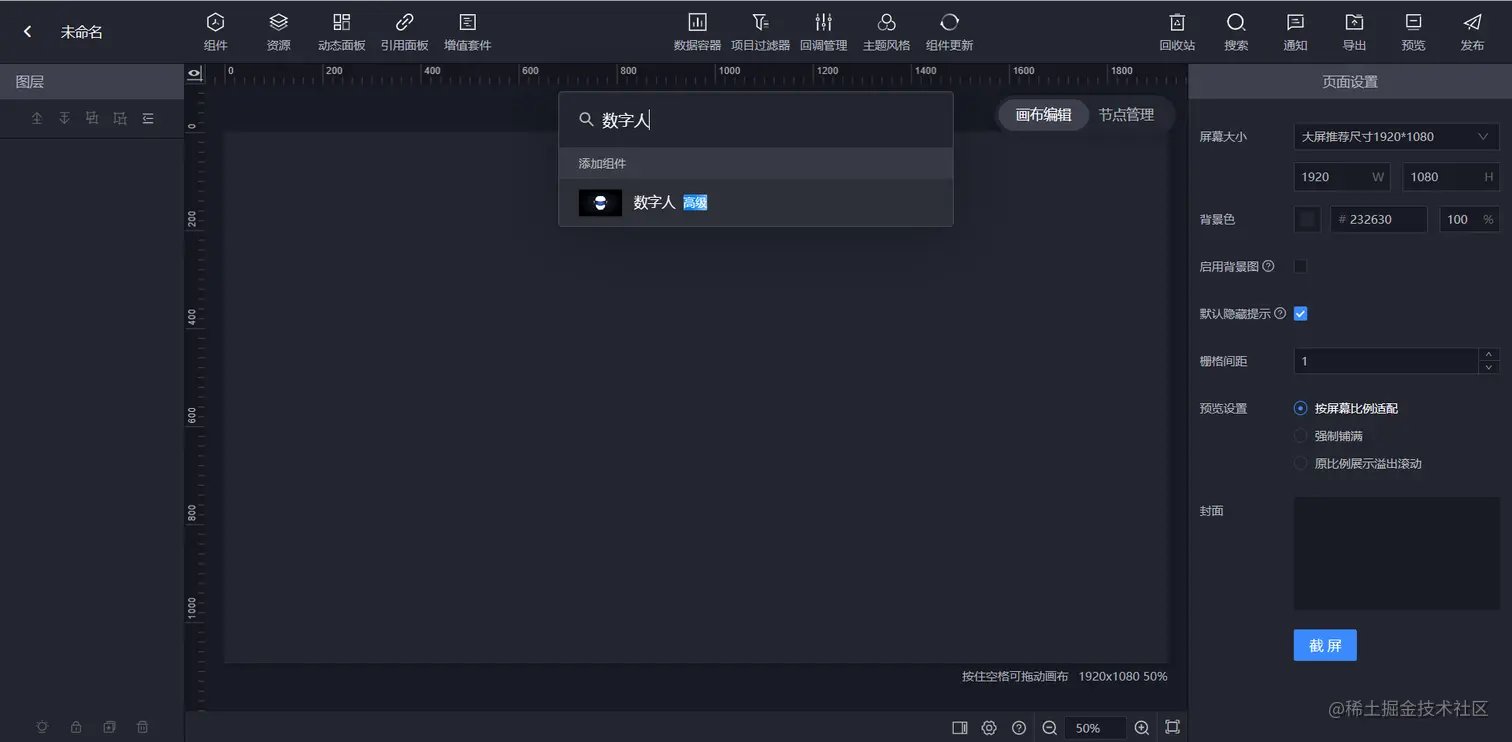Enable 启用背景图 checkbox
The width and height of the screenshot is (1512, 742).
click(1301, 266)
